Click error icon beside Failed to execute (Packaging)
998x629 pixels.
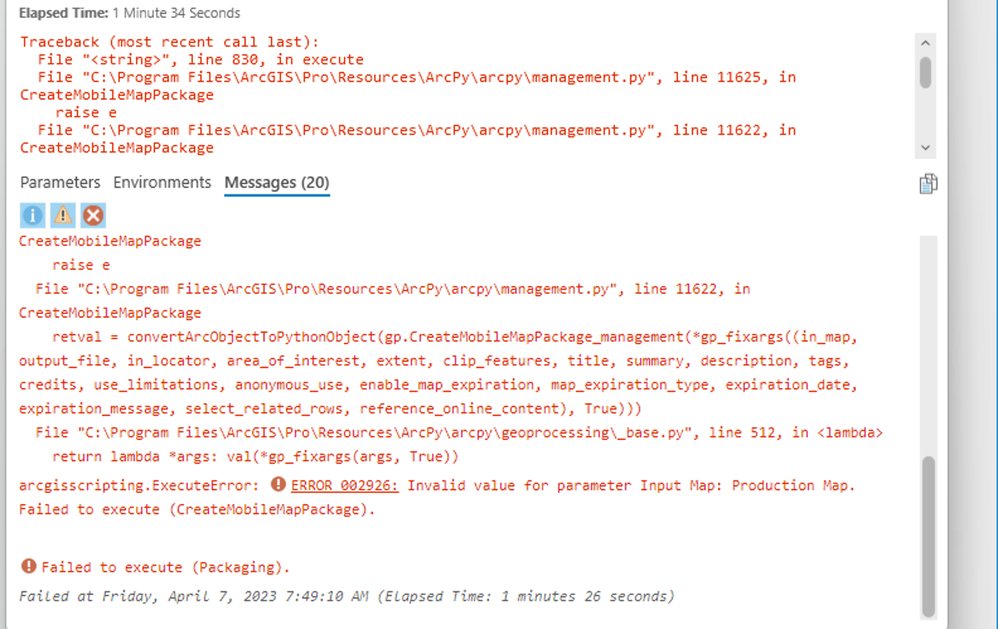(x=28, y=567)
